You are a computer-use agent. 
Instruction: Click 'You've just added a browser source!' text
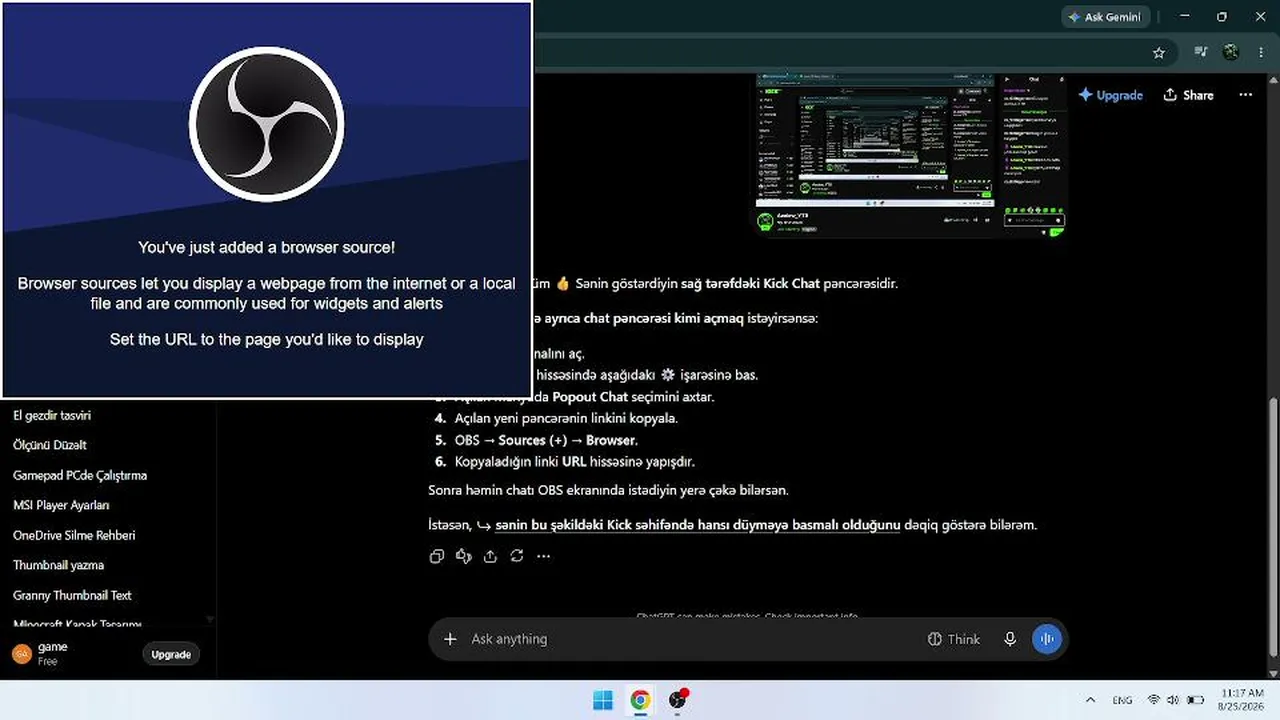tap(266, 247)
